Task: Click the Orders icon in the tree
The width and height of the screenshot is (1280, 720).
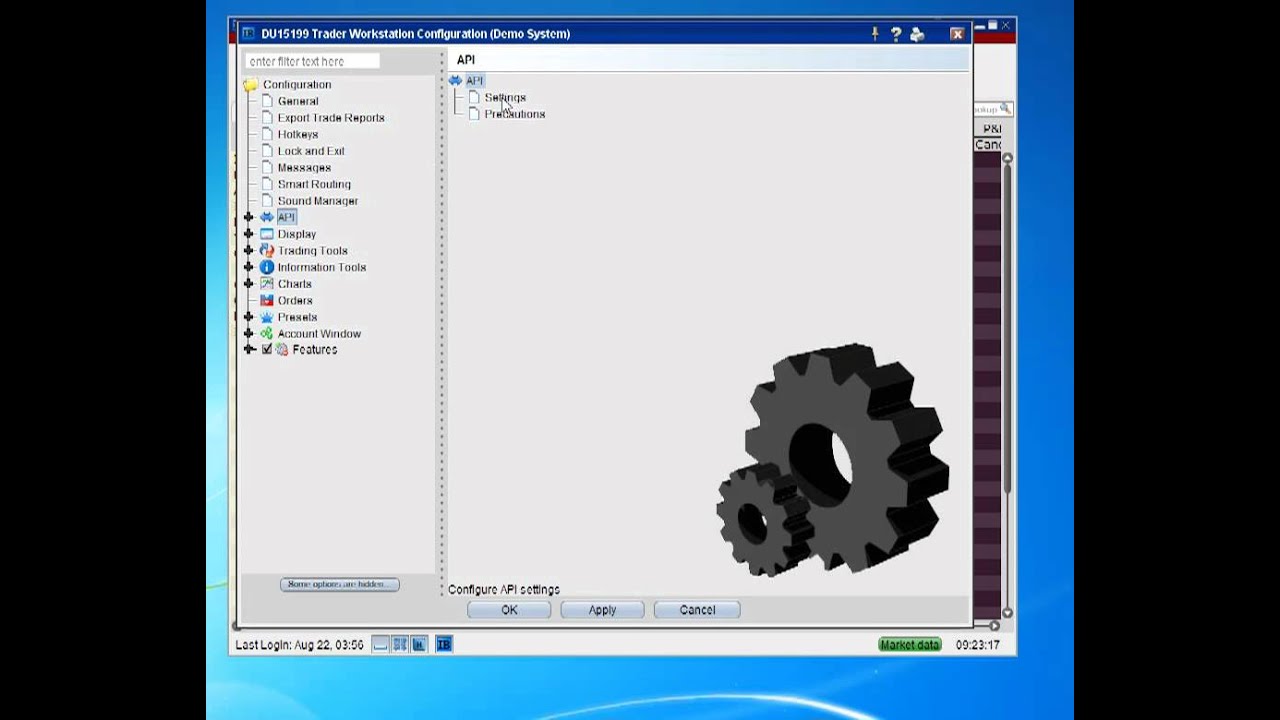Action: 267,300
